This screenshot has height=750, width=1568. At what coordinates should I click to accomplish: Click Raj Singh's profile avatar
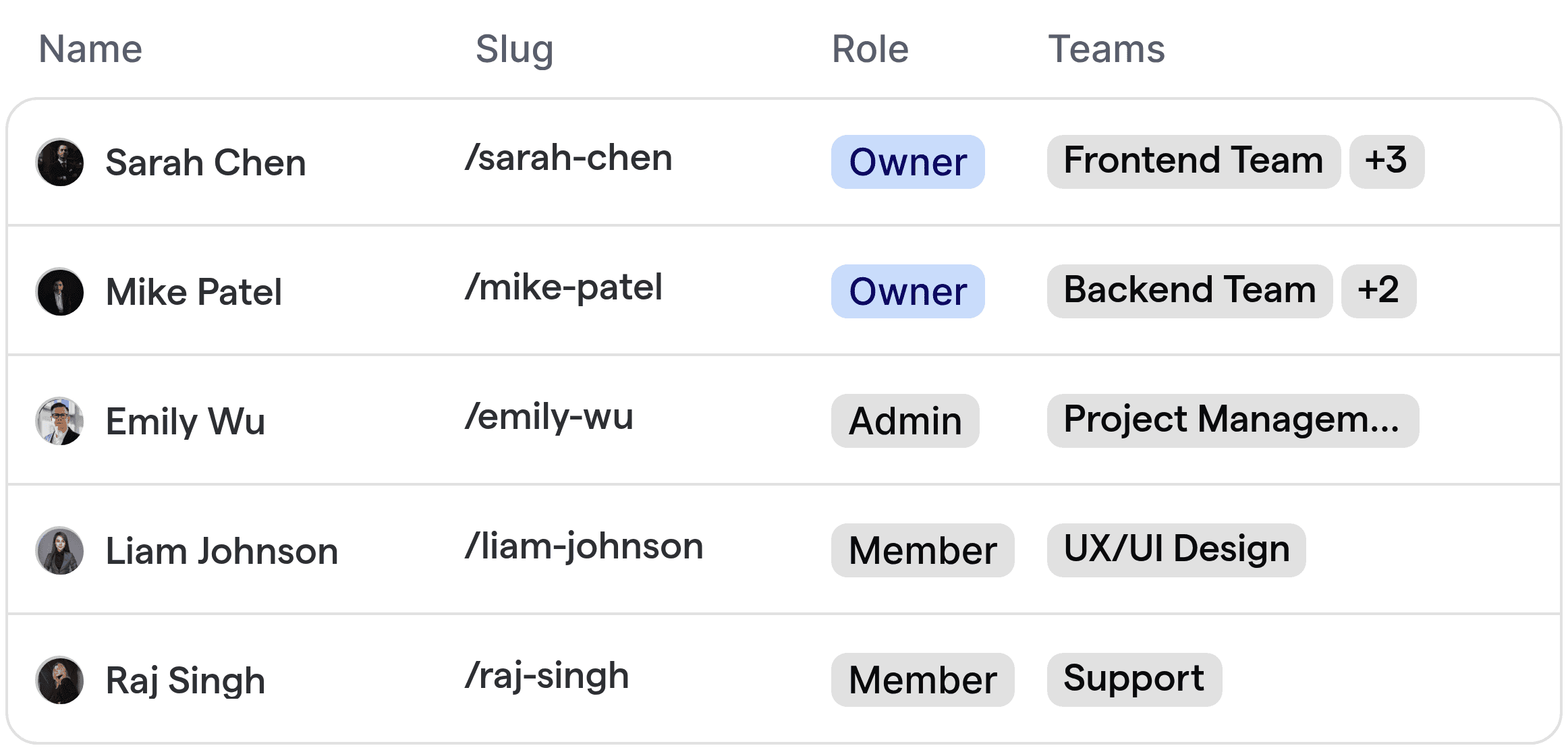click(x=60, y=680)
